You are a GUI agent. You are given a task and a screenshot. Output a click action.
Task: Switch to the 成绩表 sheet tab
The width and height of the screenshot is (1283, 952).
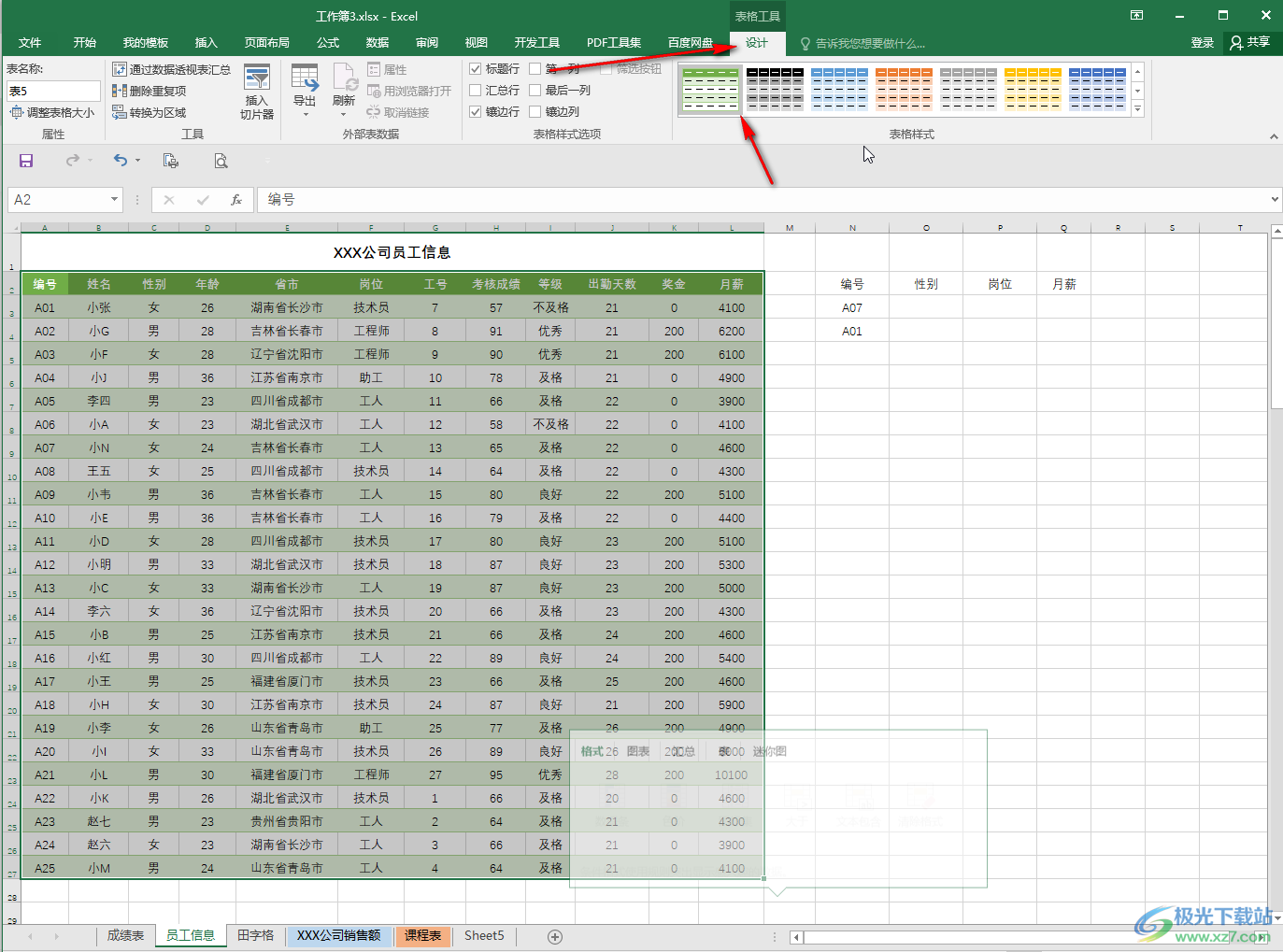tap(125, 935)
